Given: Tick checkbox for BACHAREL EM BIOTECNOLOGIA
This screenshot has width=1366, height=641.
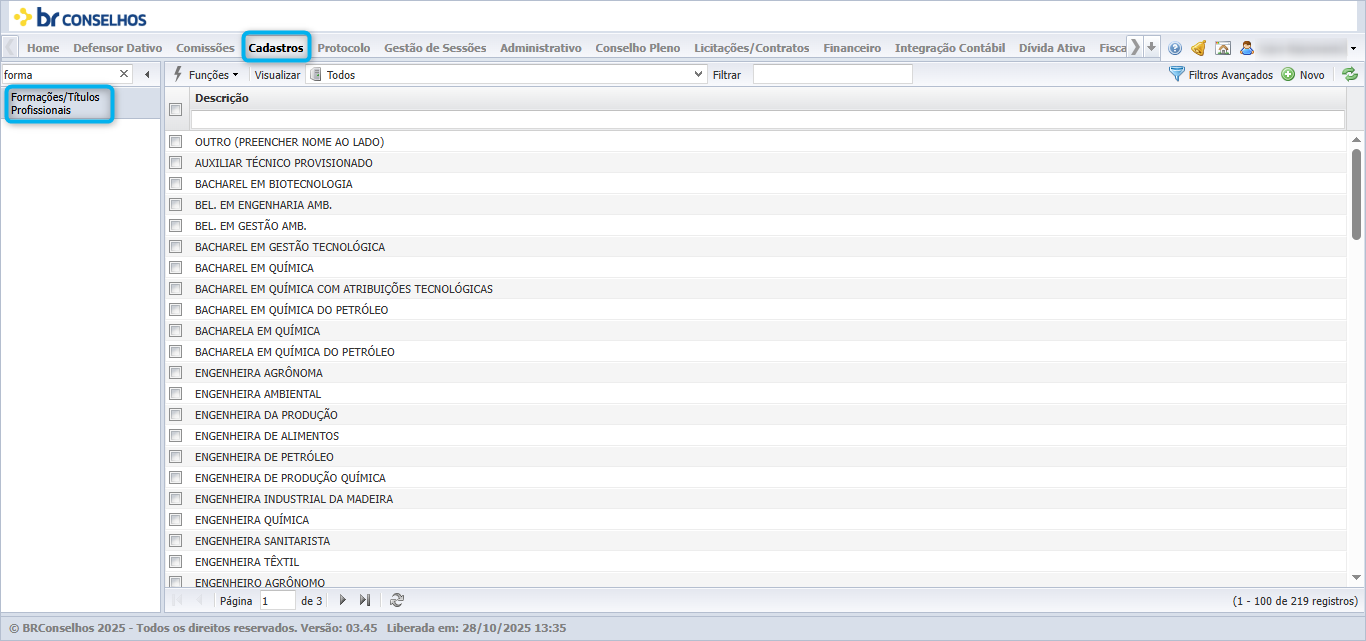Looking at the screenshot, I should coord(176,184).
